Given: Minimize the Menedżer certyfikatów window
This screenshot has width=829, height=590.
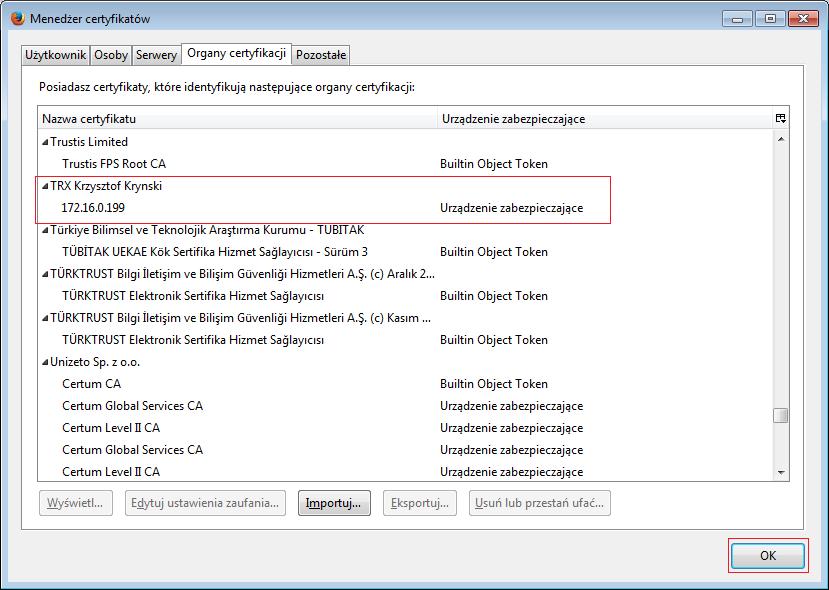Looking at the screenshot, I should (x=738, y=19).
